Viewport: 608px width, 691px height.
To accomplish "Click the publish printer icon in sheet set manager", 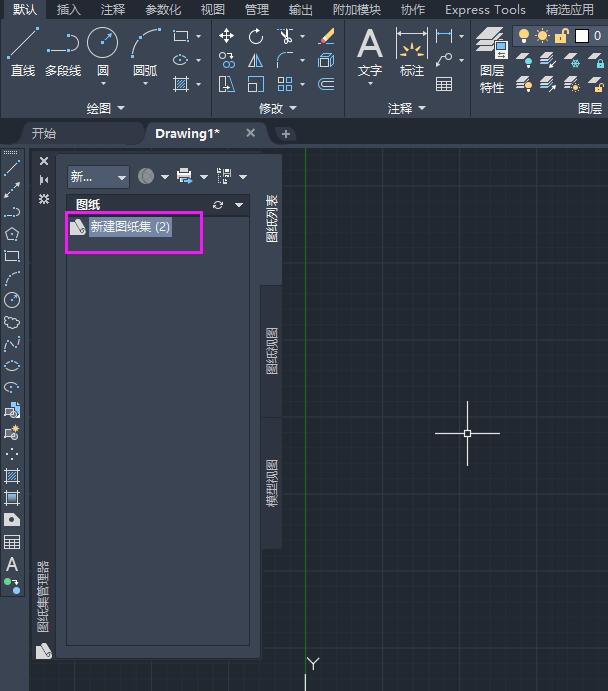I will [184, 176].
